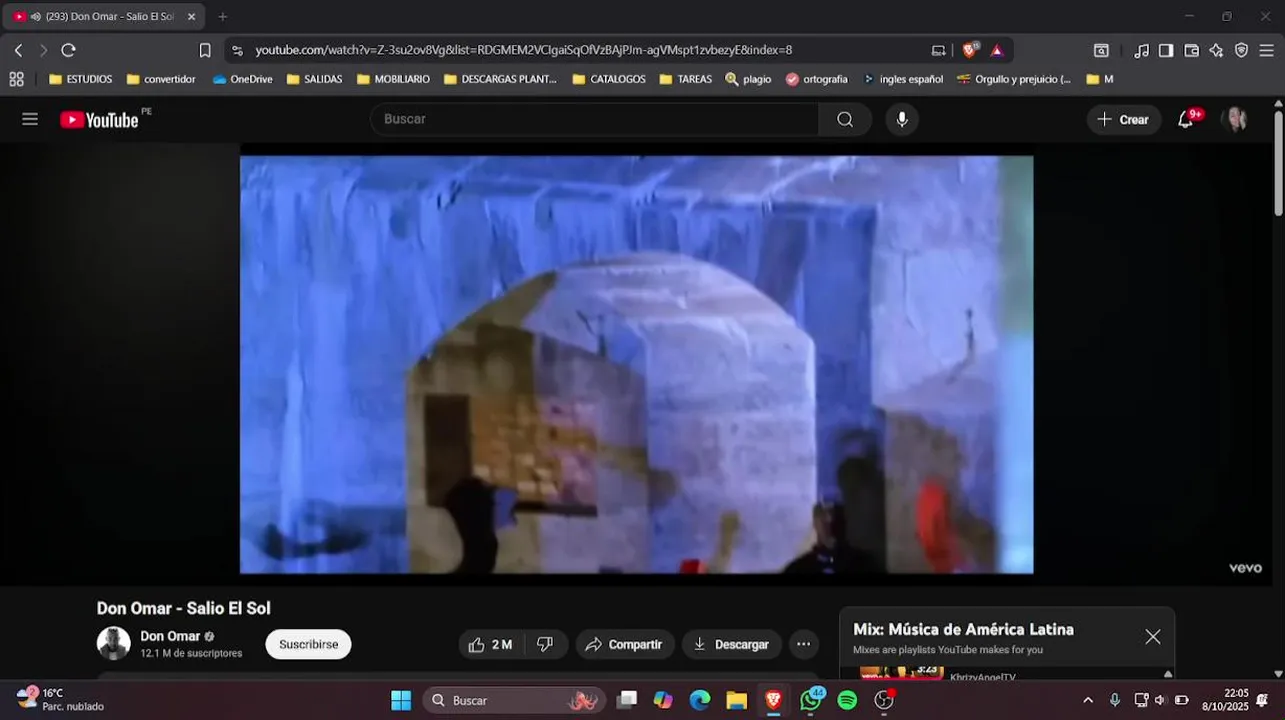Open the Windows Start menu

[401, 700]
